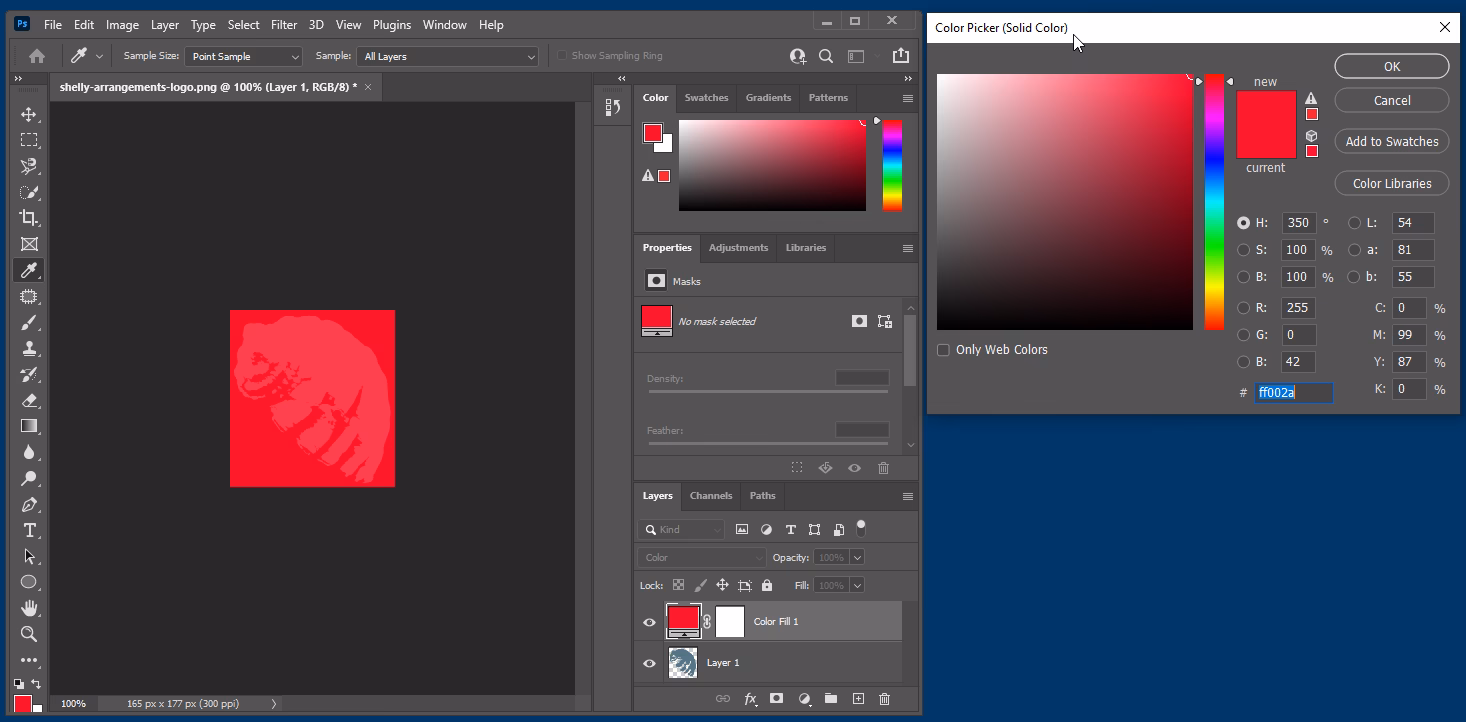1466x722 pixels.
Task: Select the Rectangular Marquee tool
Action: click(x=29, y=140)
